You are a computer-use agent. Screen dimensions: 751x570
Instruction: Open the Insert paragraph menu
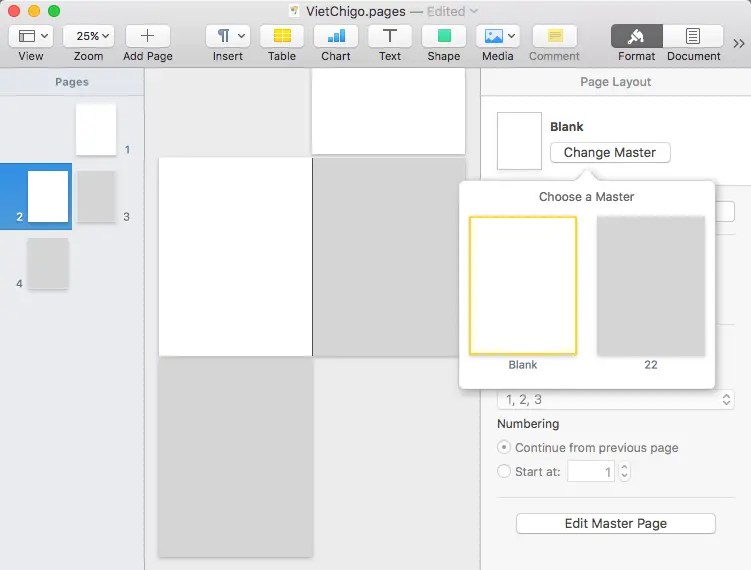227,36
